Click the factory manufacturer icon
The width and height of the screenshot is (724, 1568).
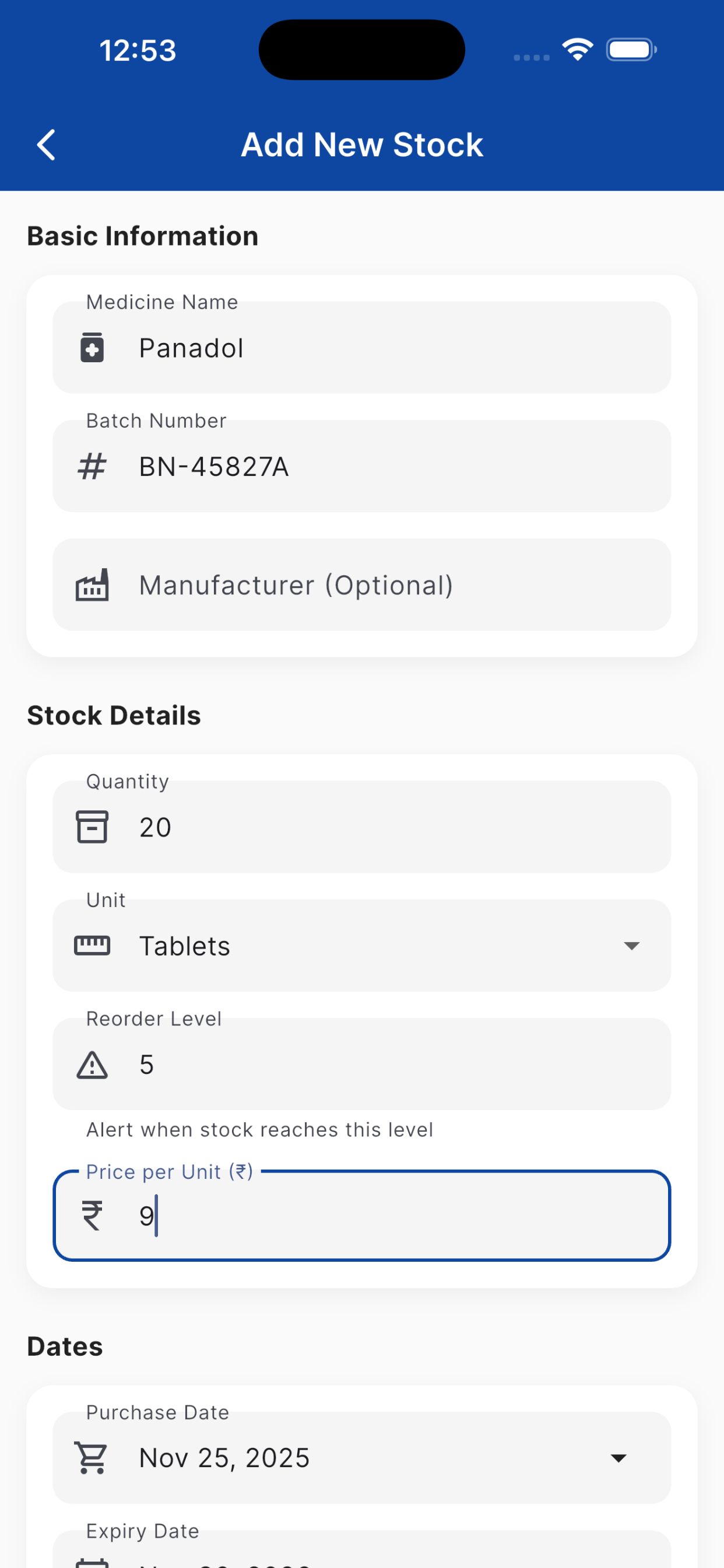coord(92,585)
